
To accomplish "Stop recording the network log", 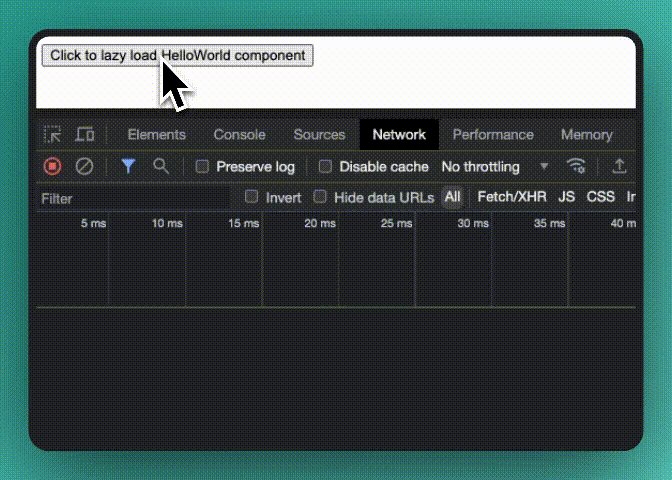I will 53,166.
